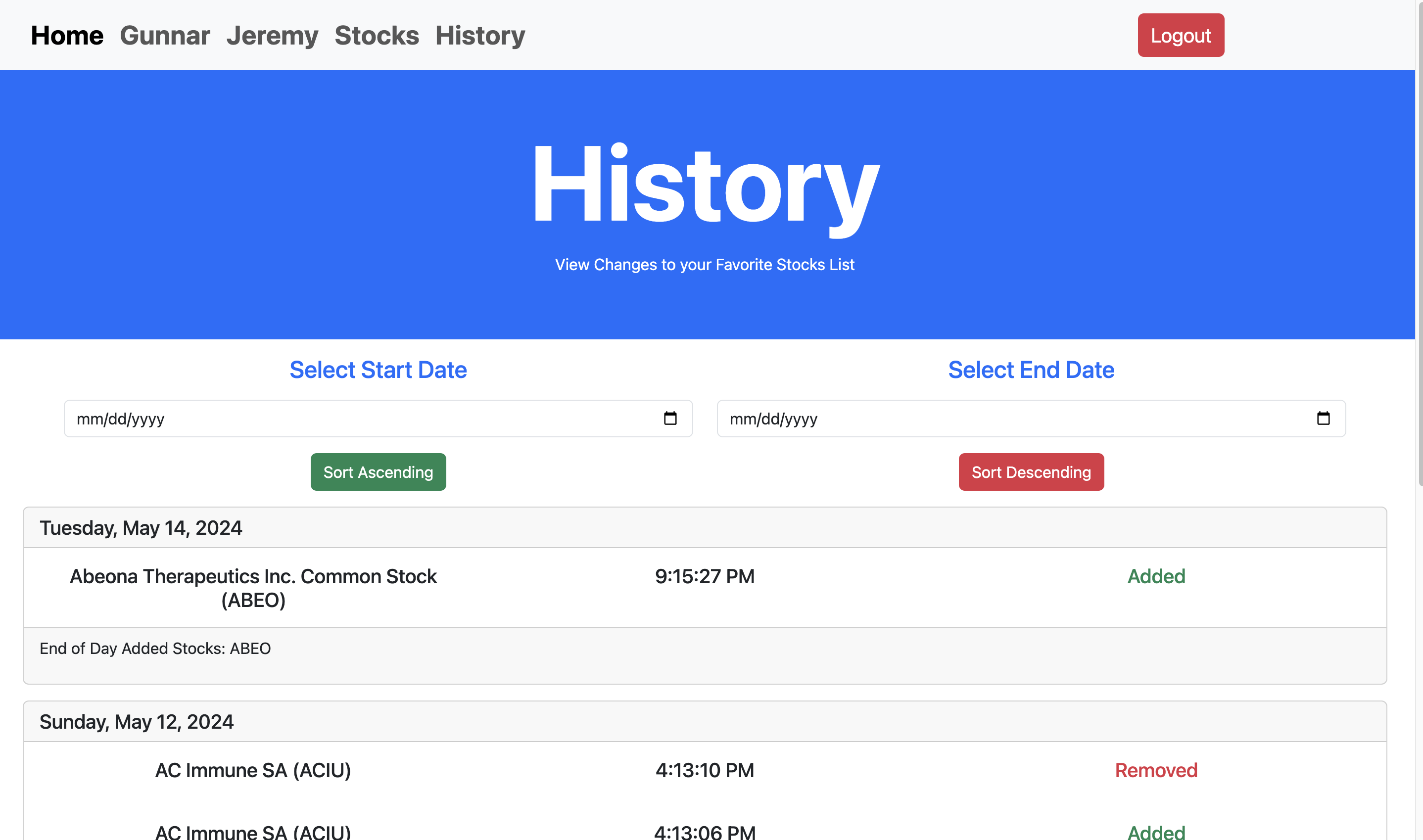Viewport: 1423px width, 840px height.
Task: Click the Select End Date heading
Action: pos(1031,370)
